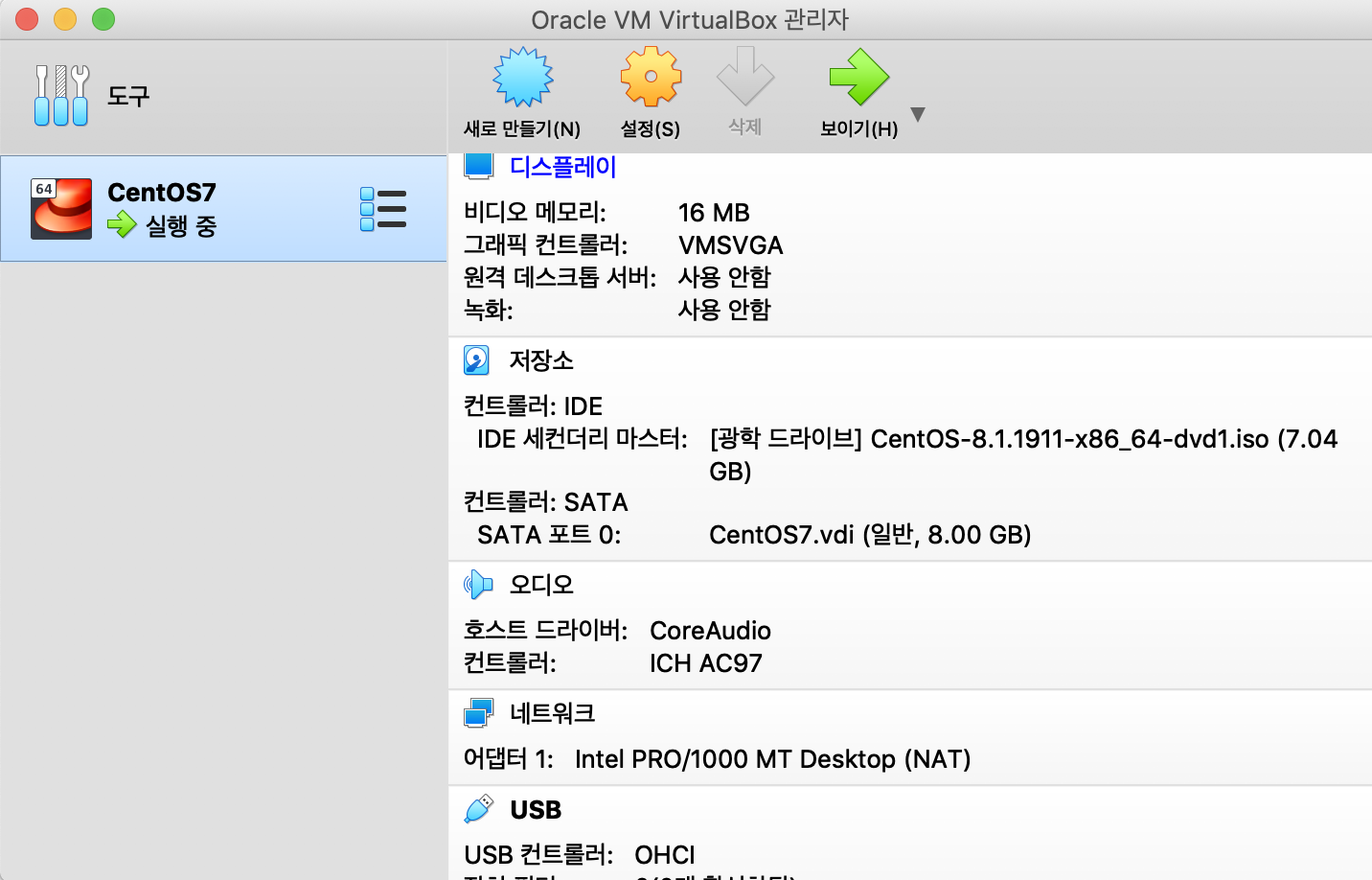Click the CoreAudio host driver value

(710, 631)
